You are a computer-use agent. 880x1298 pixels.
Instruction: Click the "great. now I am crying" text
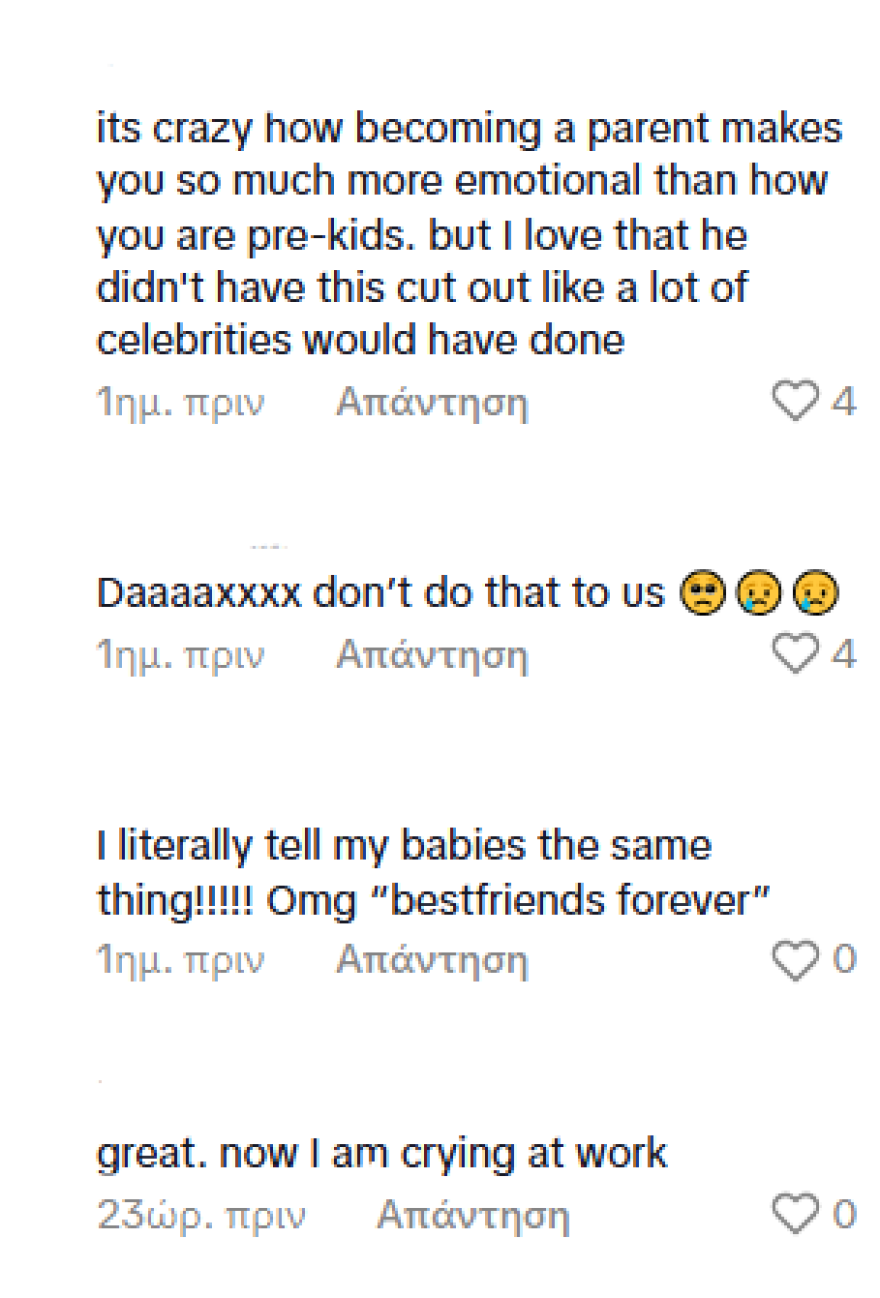tap(381, 1153)
